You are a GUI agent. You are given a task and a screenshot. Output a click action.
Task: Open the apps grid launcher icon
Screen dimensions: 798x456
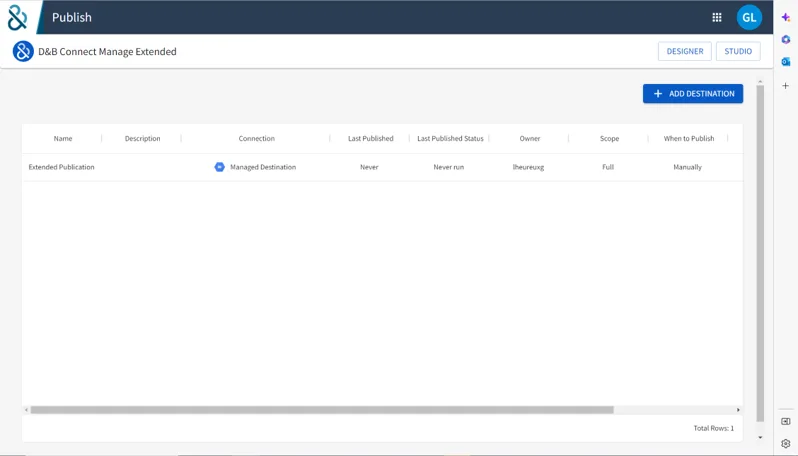(x=717, y=17)
